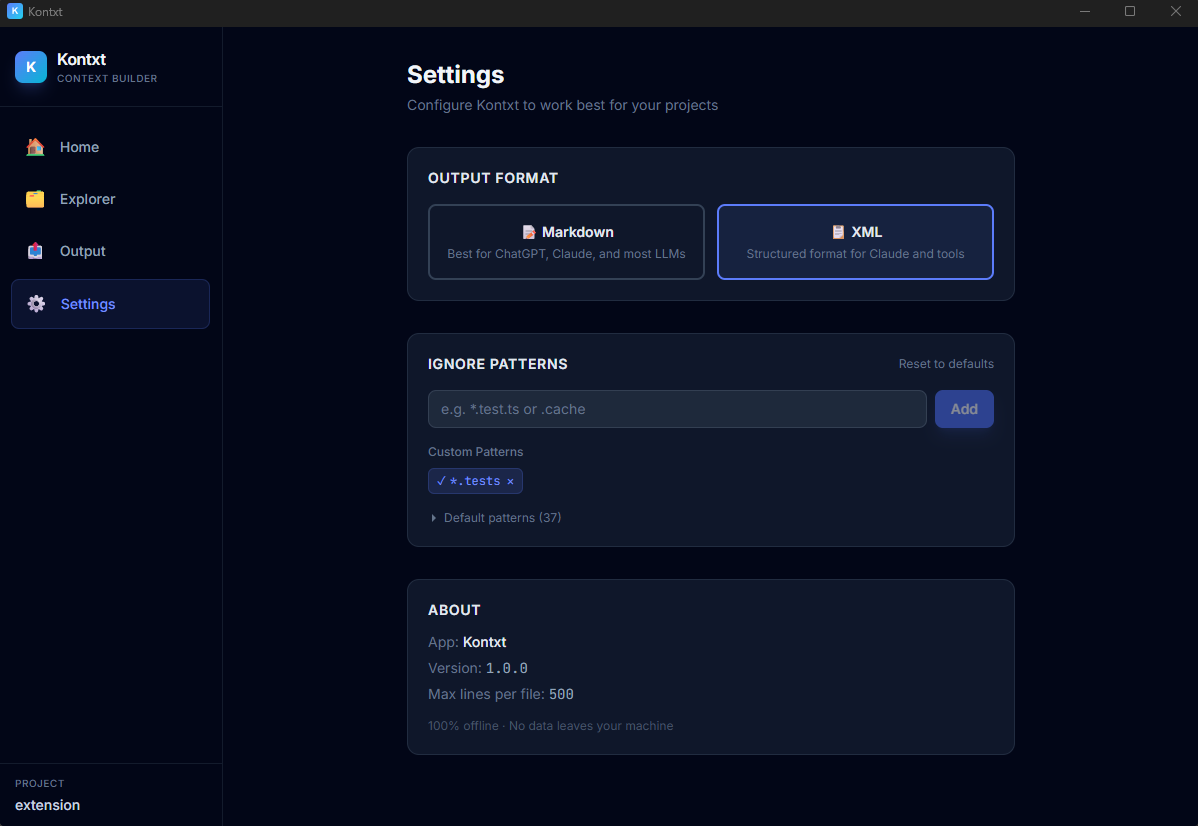Screen dimensions: 1198x826
Task: Open the Explorer page
Action: 110,199
